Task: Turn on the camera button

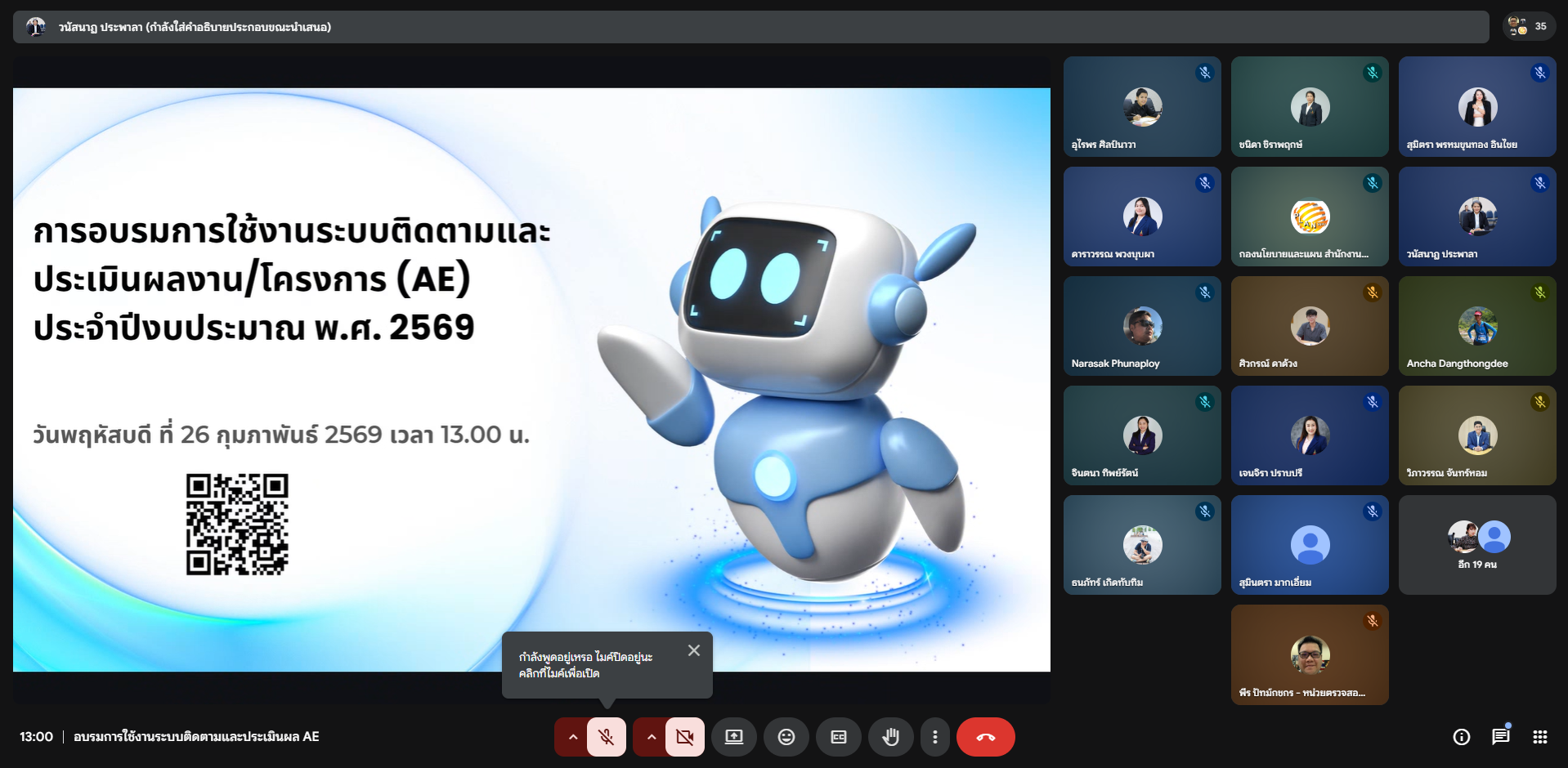Action: 684,737
